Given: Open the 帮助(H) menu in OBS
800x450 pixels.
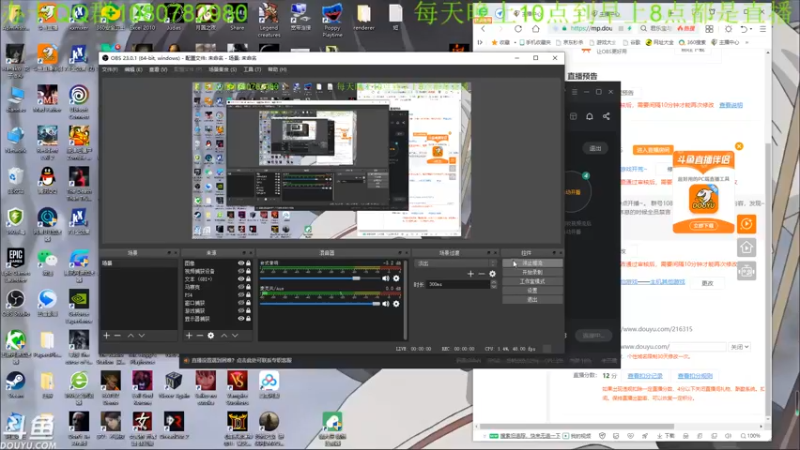Looking at the screenshot, I should point(277,69).
